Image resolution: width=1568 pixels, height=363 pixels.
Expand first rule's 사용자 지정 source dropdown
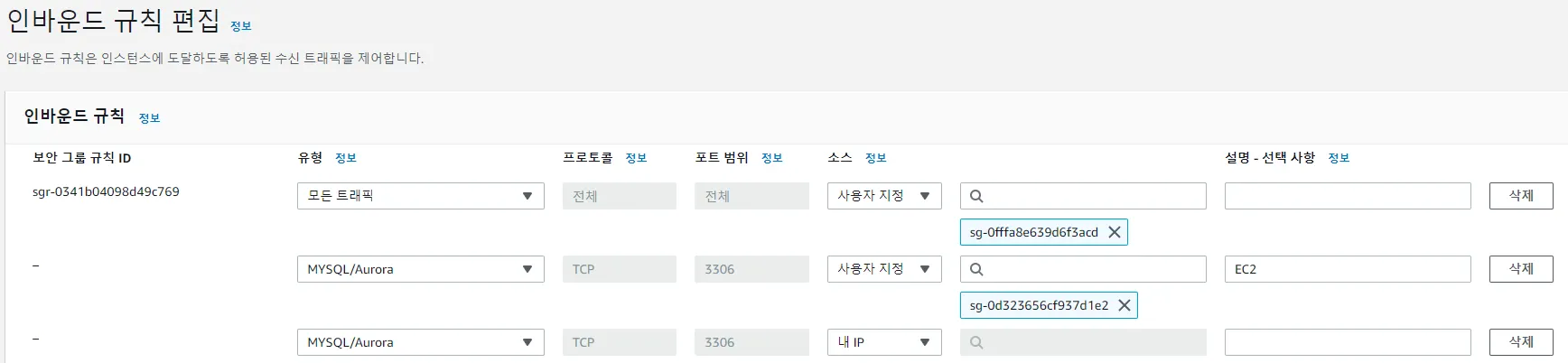[x=883, y=196]
